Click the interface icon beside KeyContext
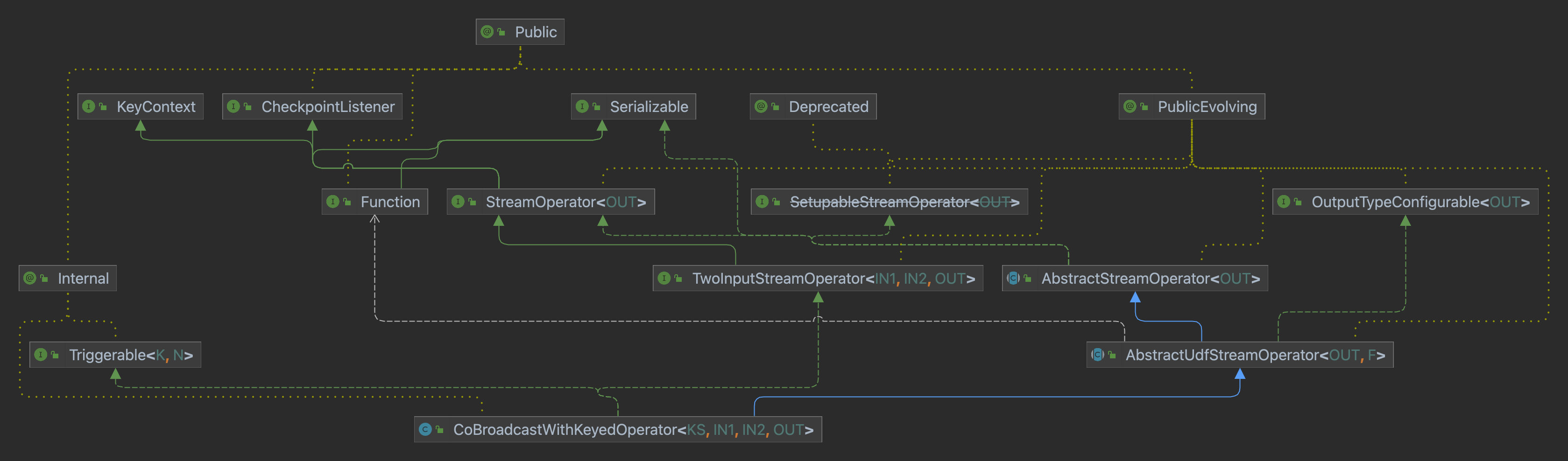 (89, 106)
